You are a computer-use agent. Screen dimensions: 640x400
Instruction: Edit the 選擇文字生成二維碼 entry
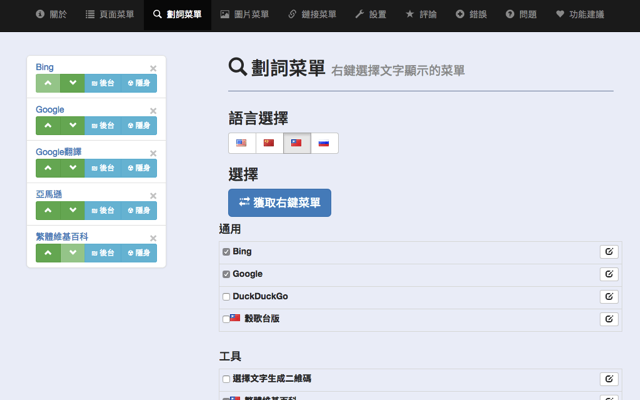coord(609,379)
